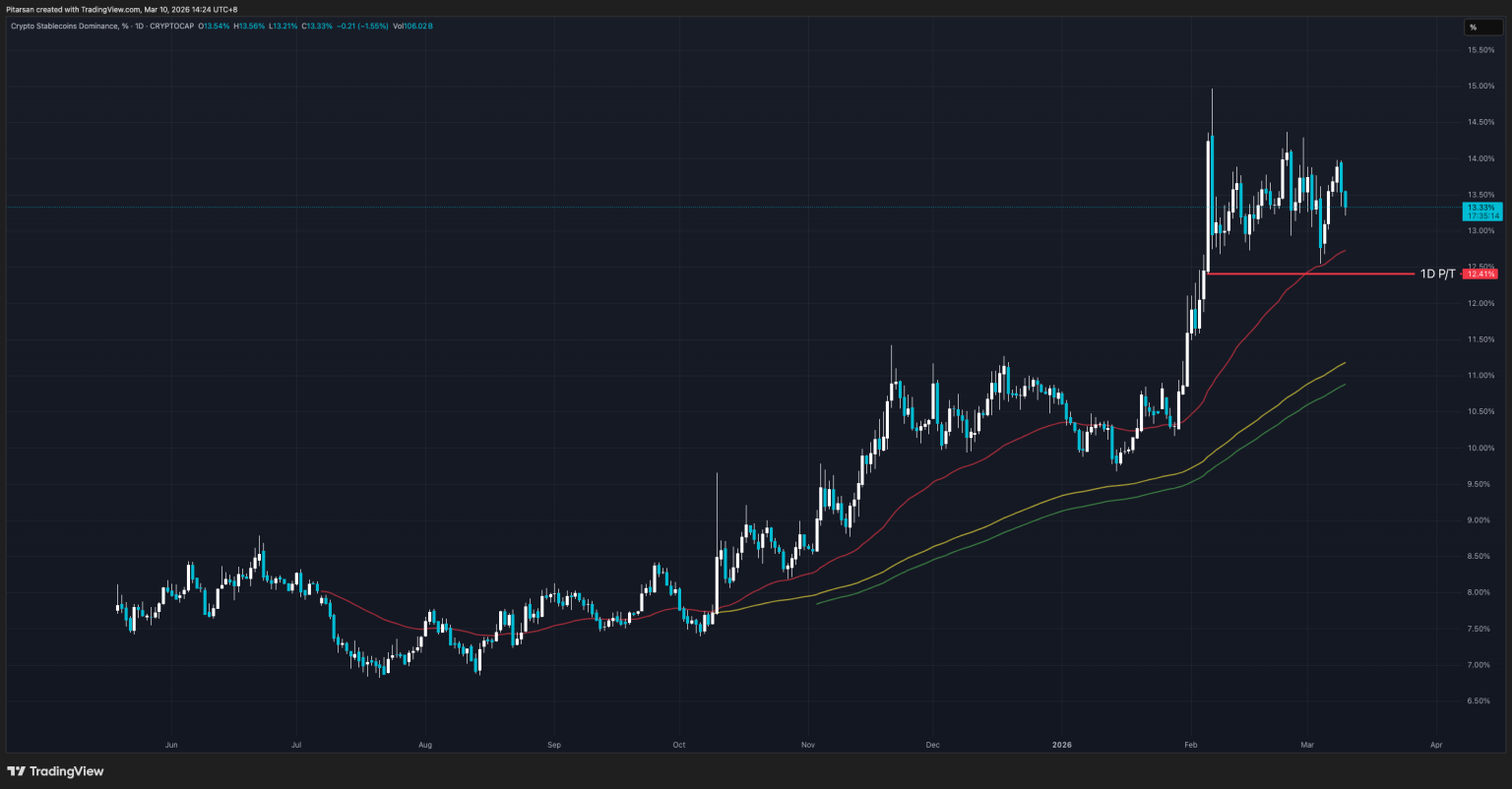Click the 2026 year marker on time axis
The height and width of the screenshot is (789, 1512).
(1061, 745)
